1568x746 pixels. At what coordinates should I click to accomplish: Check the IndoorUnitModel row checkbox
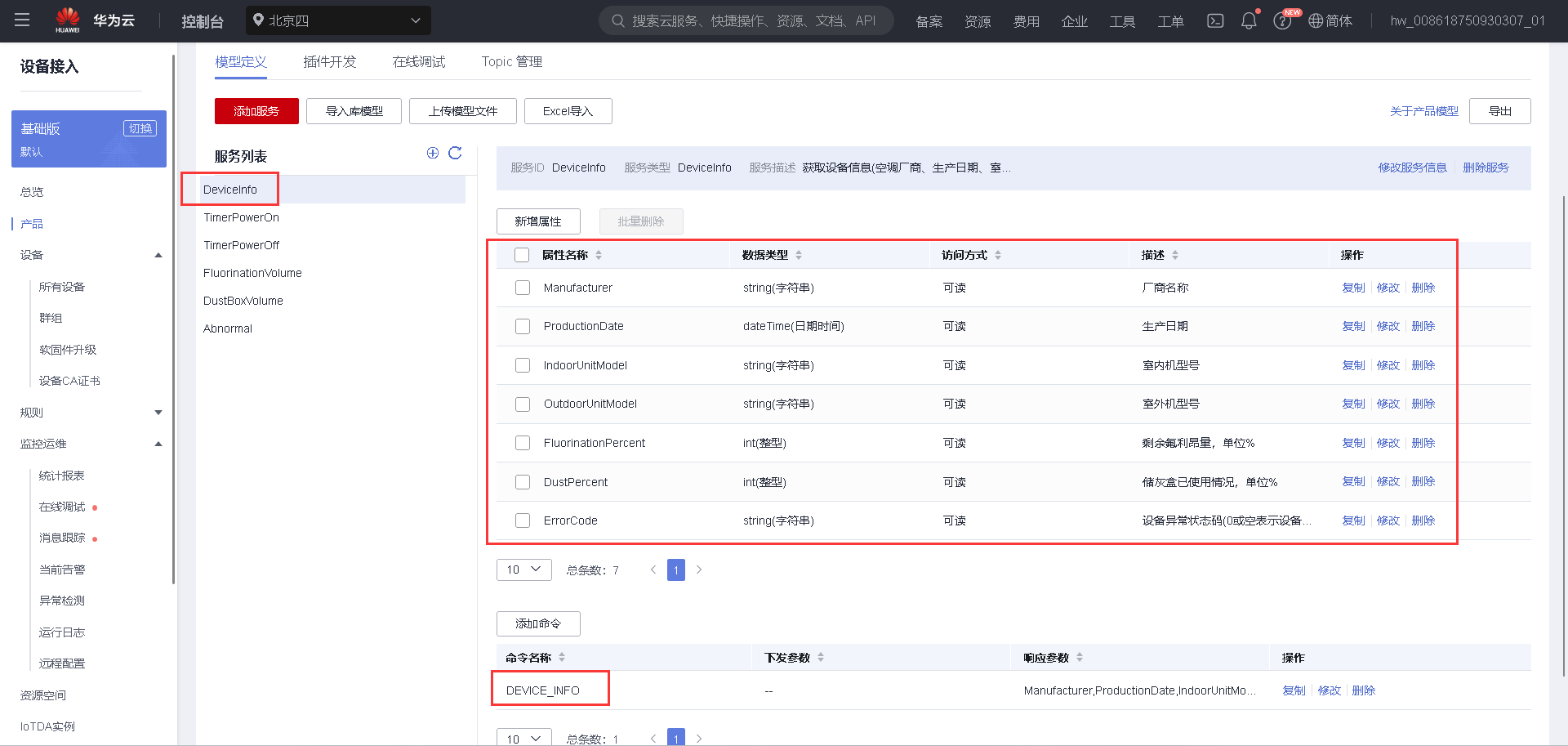523,365
